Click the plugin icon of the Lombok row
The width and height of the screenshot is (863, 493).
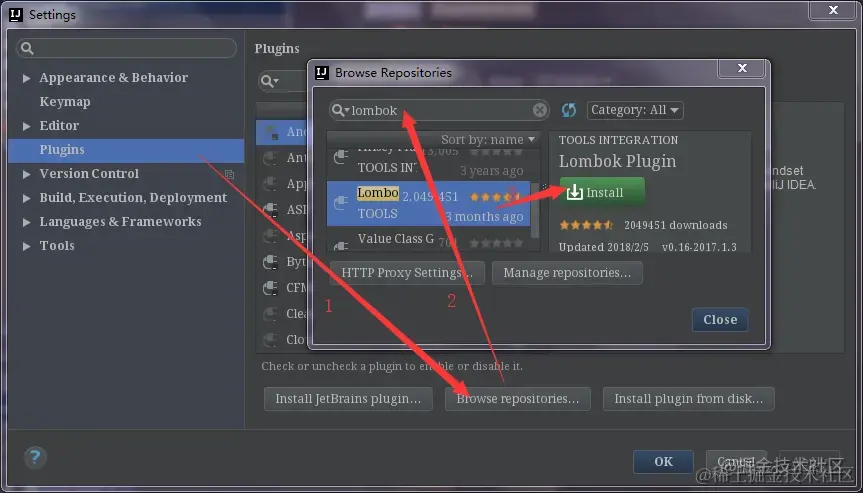[341, 202]
